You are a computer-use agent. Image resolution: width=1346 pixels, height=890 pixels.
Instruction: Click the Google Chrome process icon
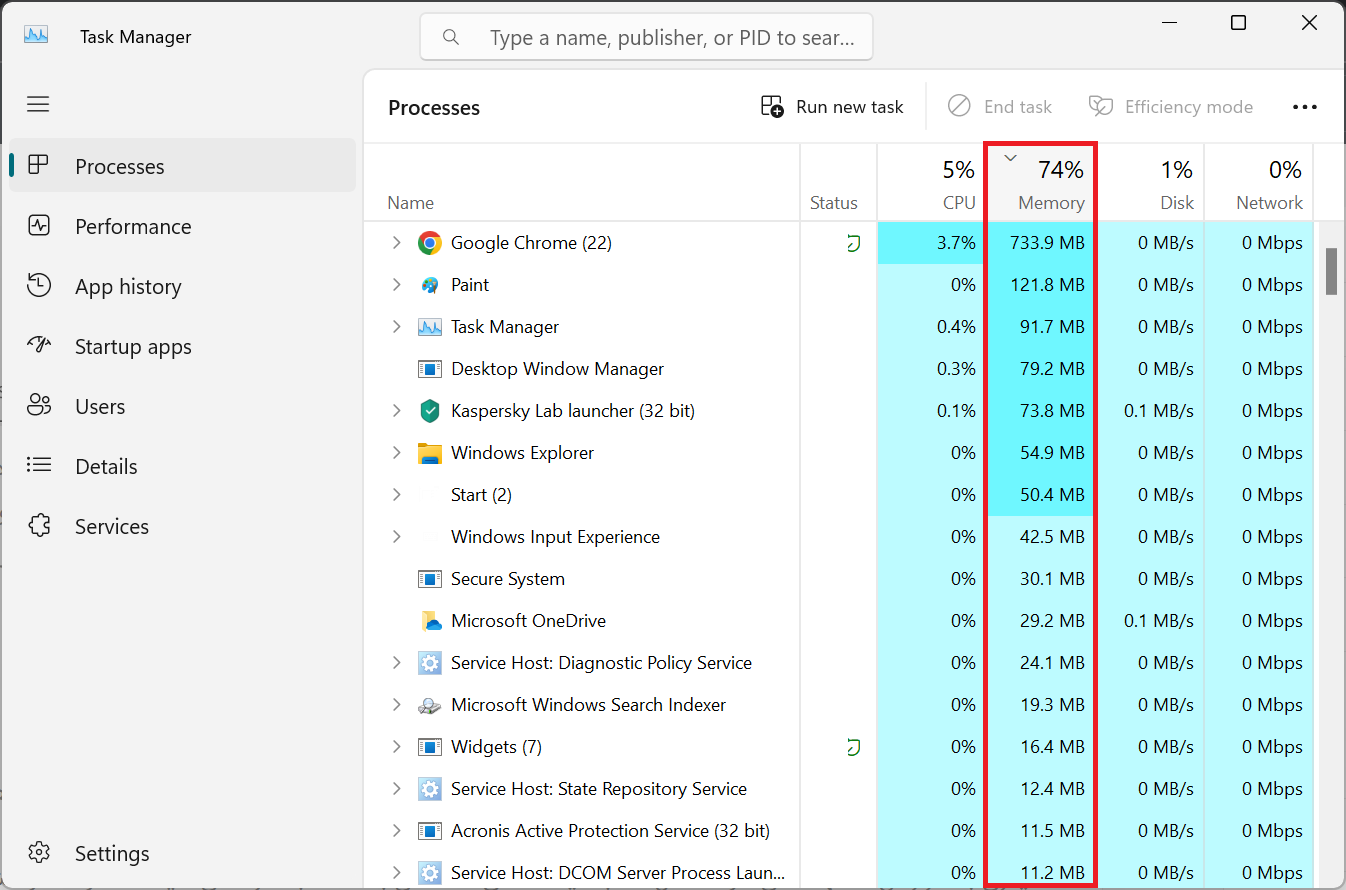[x=430, y=243]
